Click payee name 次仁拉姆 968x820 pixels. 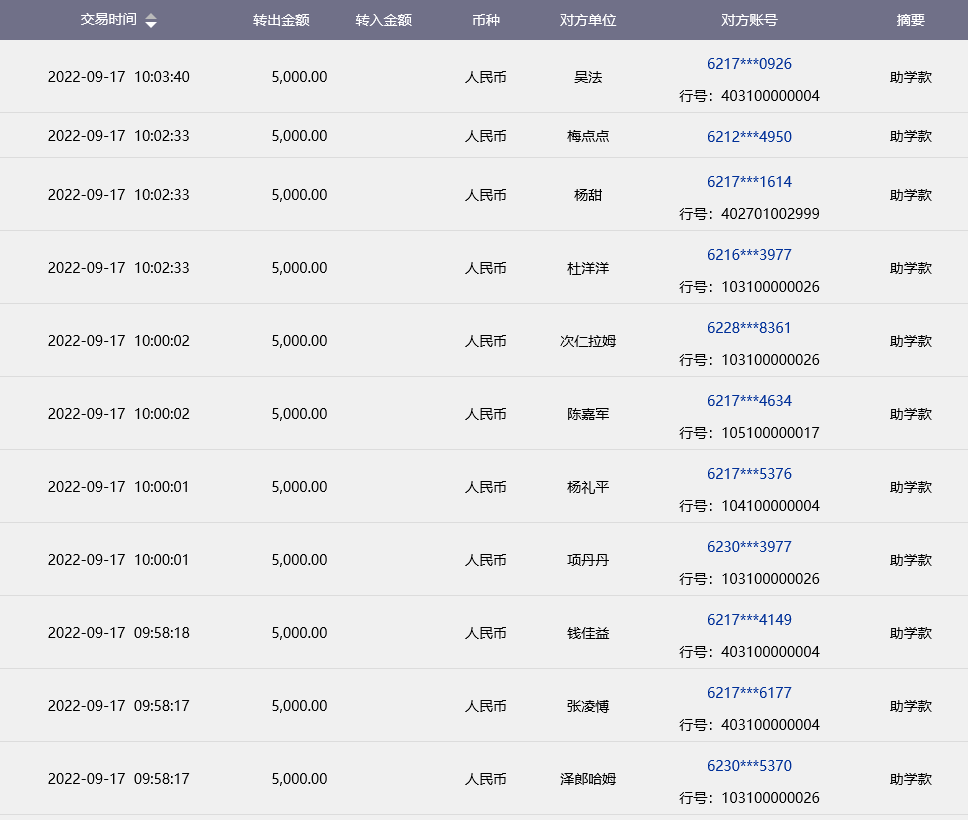pos(588,341)
